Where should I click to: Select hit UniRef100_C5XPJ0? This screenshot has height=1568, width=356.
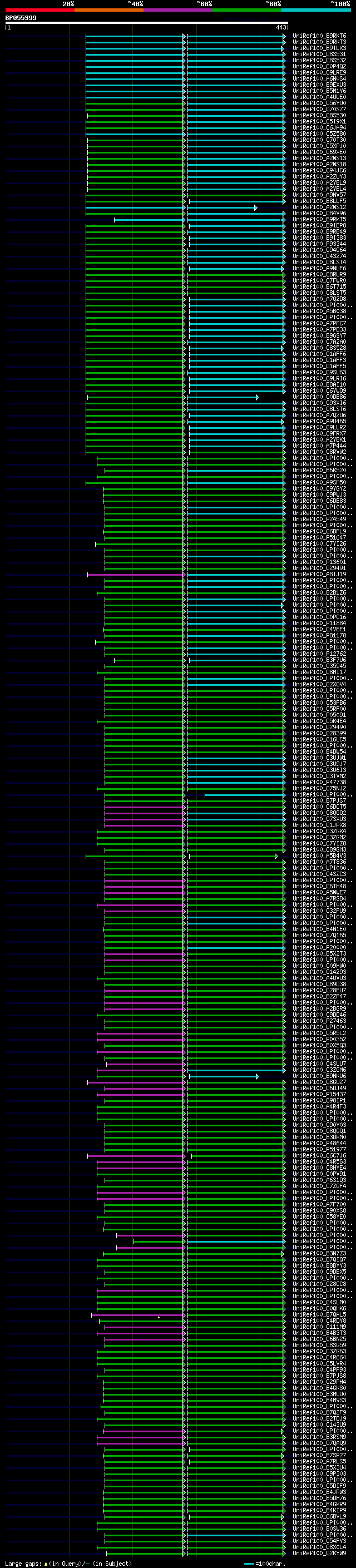[x=319, y=146]
